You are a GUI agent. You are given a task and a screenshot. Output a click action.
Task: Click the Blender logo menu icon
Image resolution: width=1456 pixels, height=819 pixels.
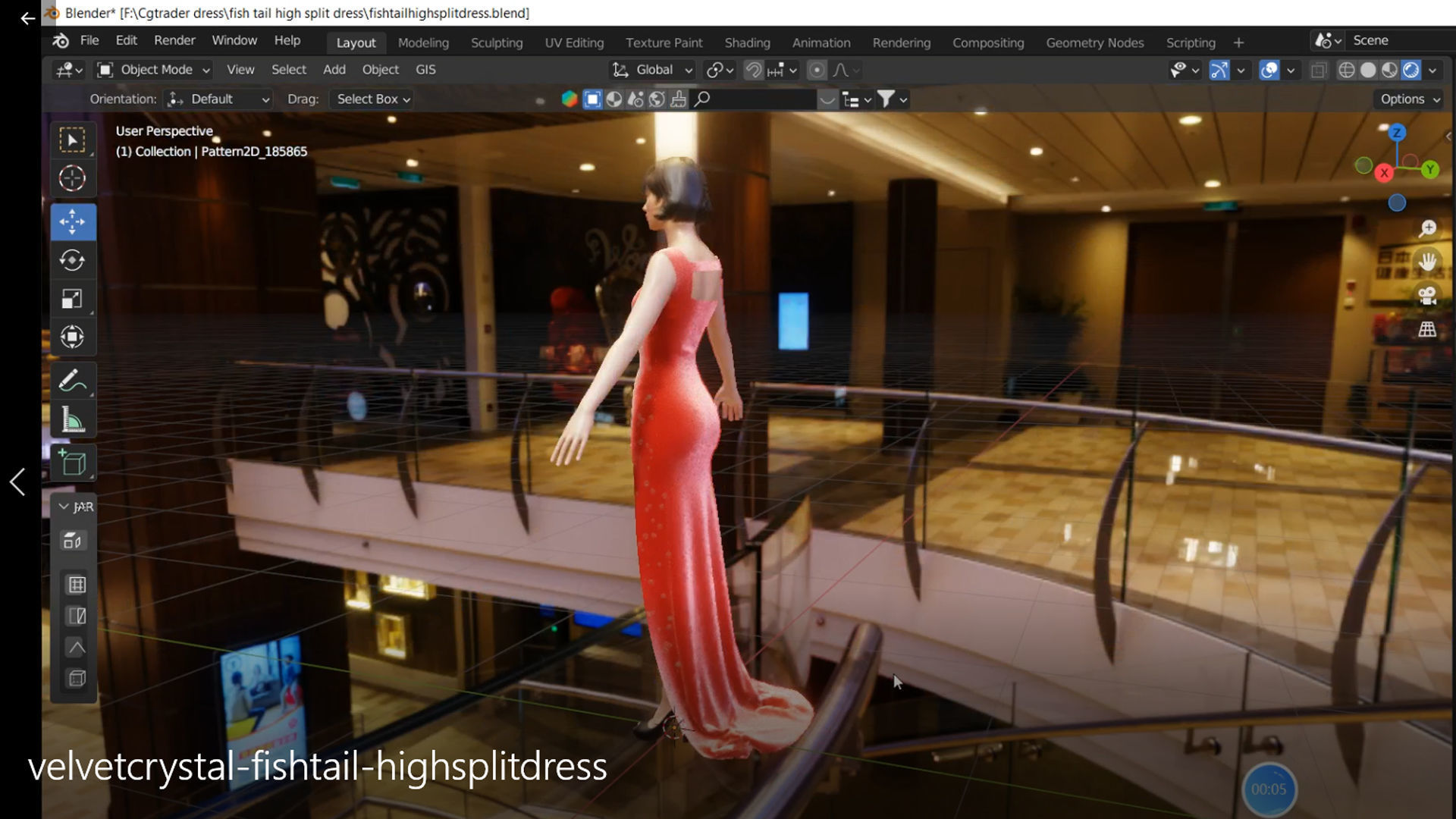pos(61,41)
